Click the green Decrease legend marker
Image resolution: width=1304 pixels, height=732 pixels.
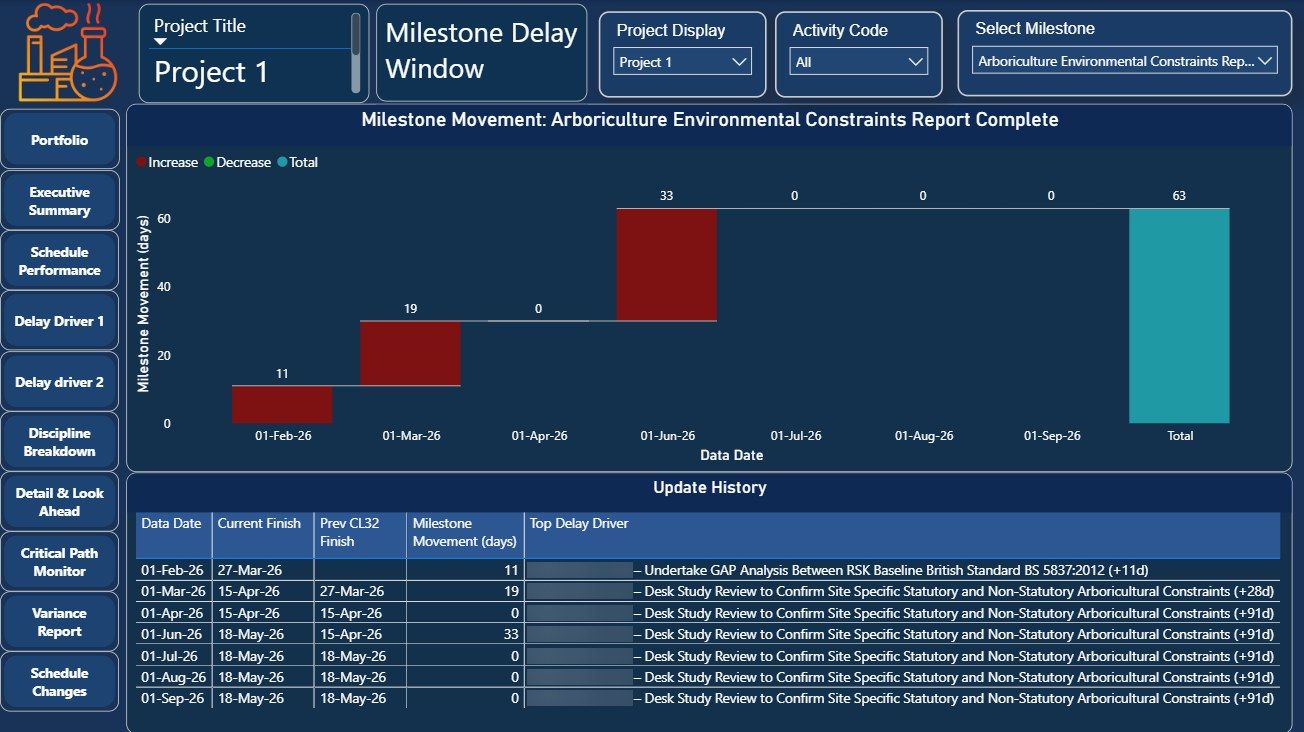[x=210, y=162]
